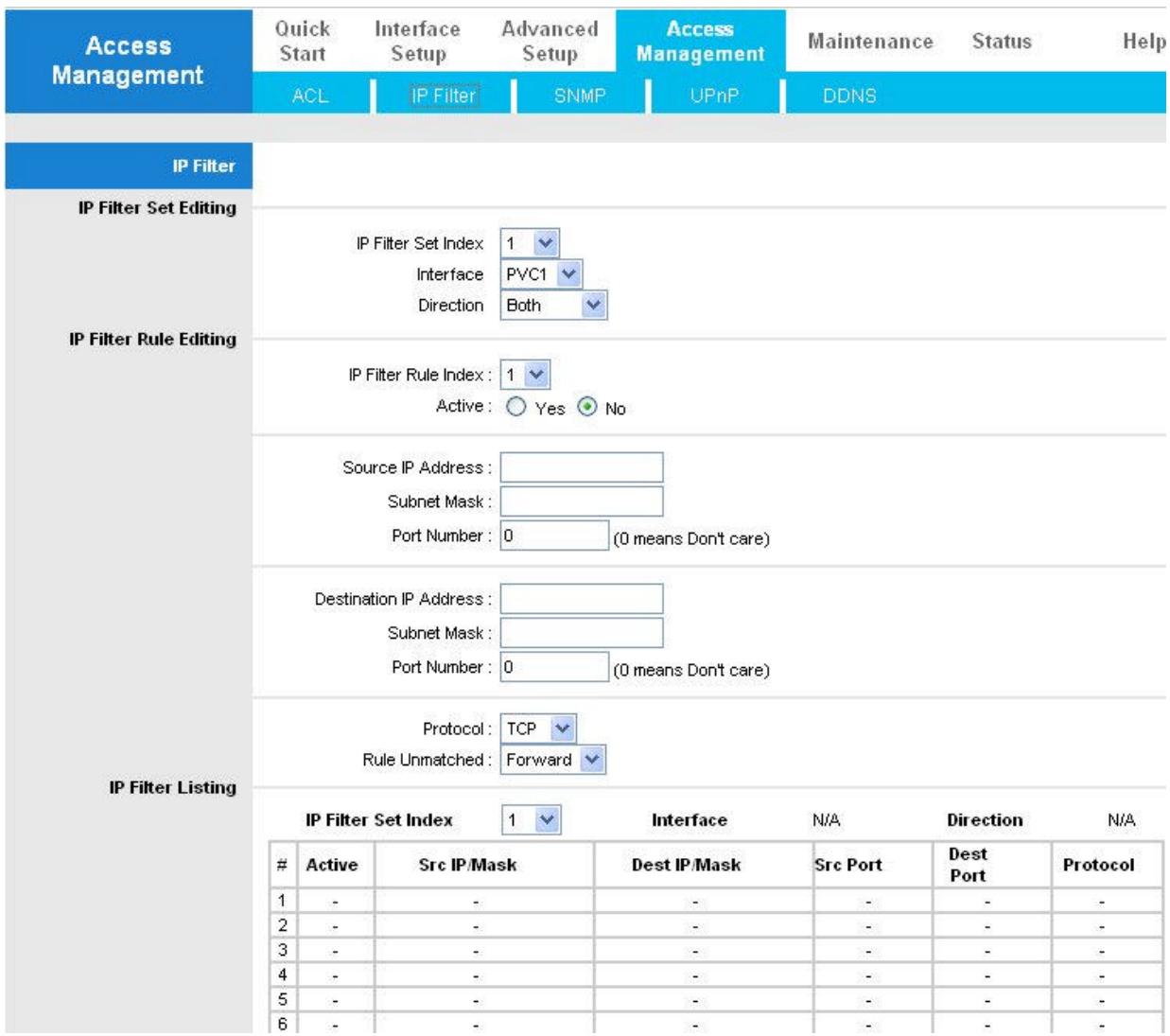Open the IP Filter Set Index dropdown
Screen dimensions: 1170x1036
[530, 243]
